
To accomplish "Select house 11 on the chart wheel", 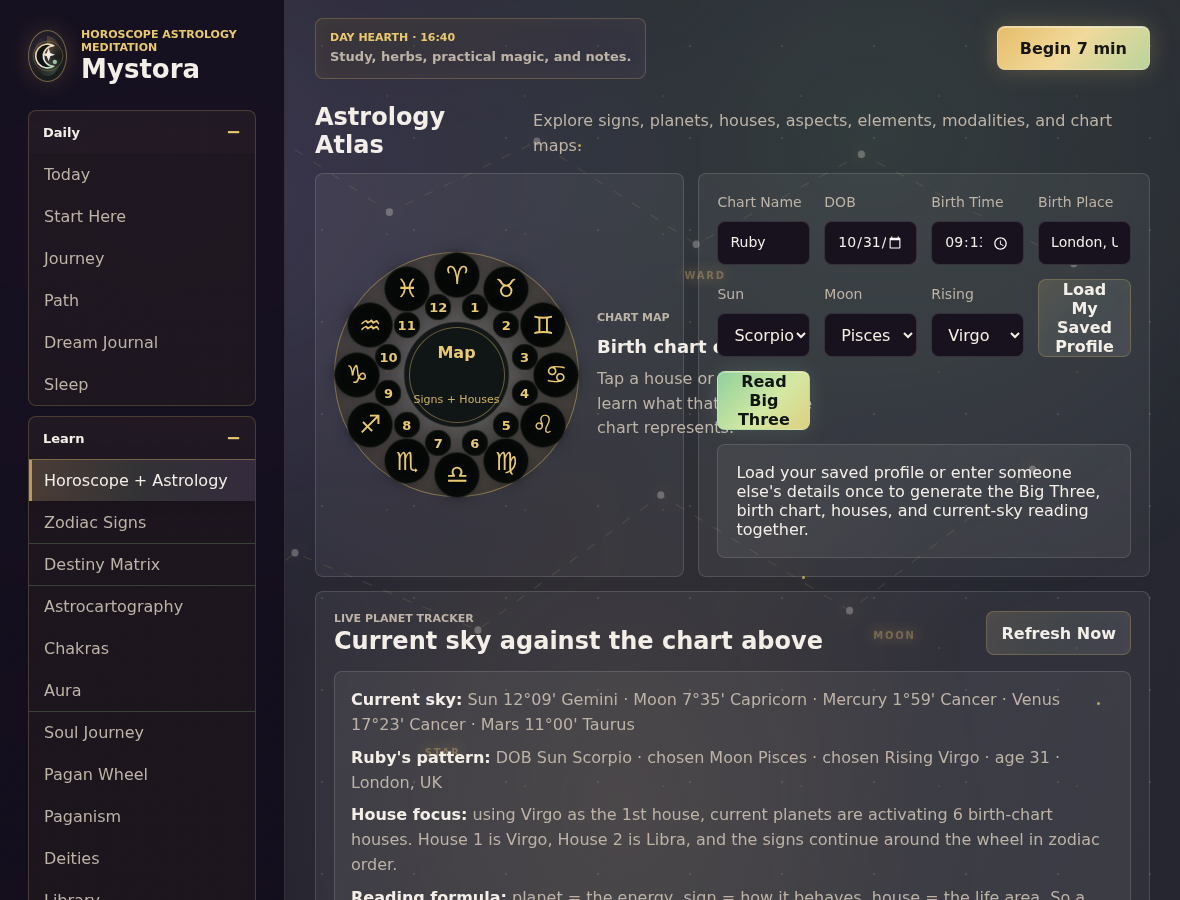I will 406,325.
